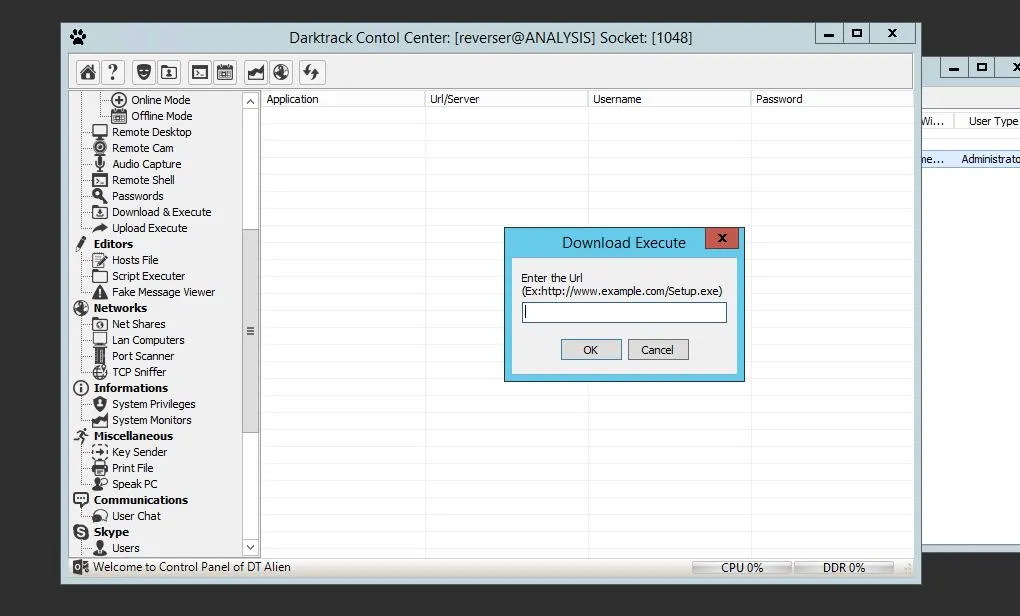Open Script Executer

click(x=148, y=276)
